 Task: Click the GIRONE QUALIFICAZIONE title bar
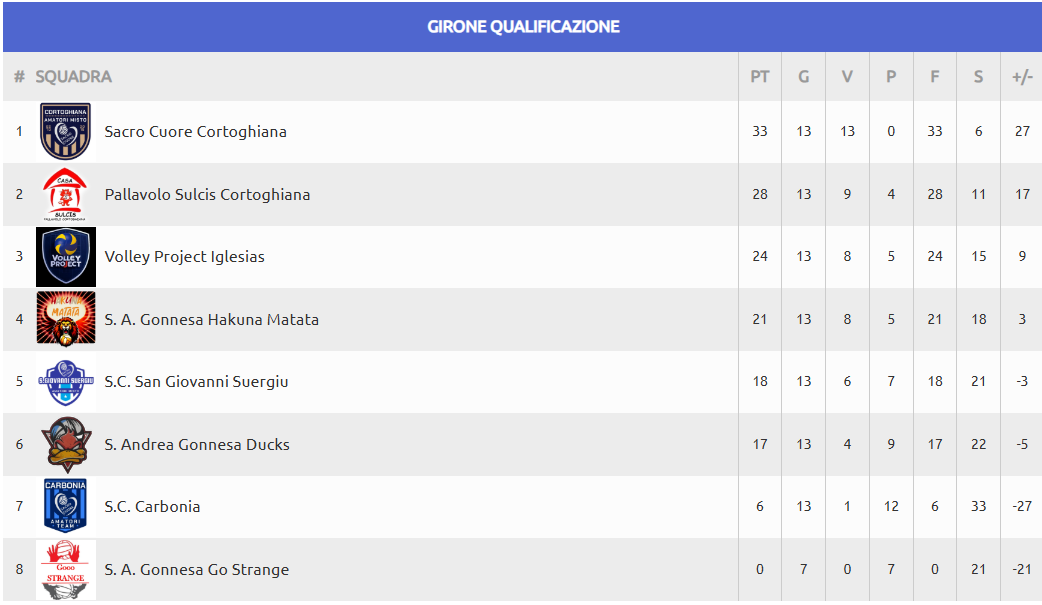click(522, 27)
